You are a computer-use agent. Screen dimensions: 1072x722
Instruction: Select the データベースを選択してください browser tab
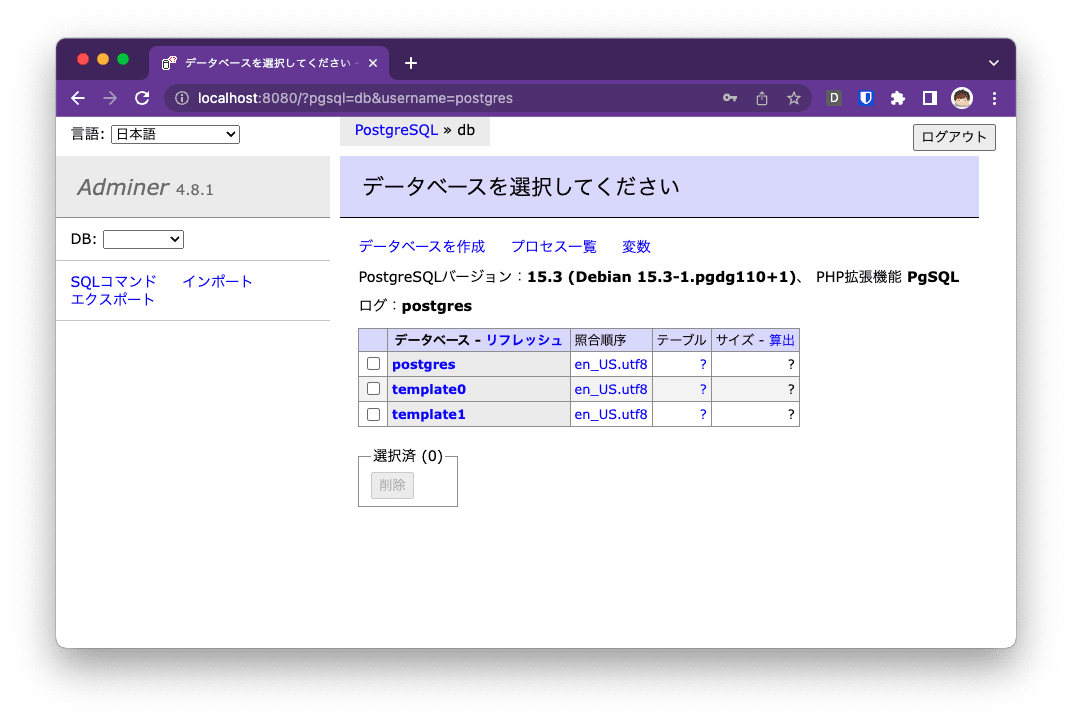pos(268,64)
